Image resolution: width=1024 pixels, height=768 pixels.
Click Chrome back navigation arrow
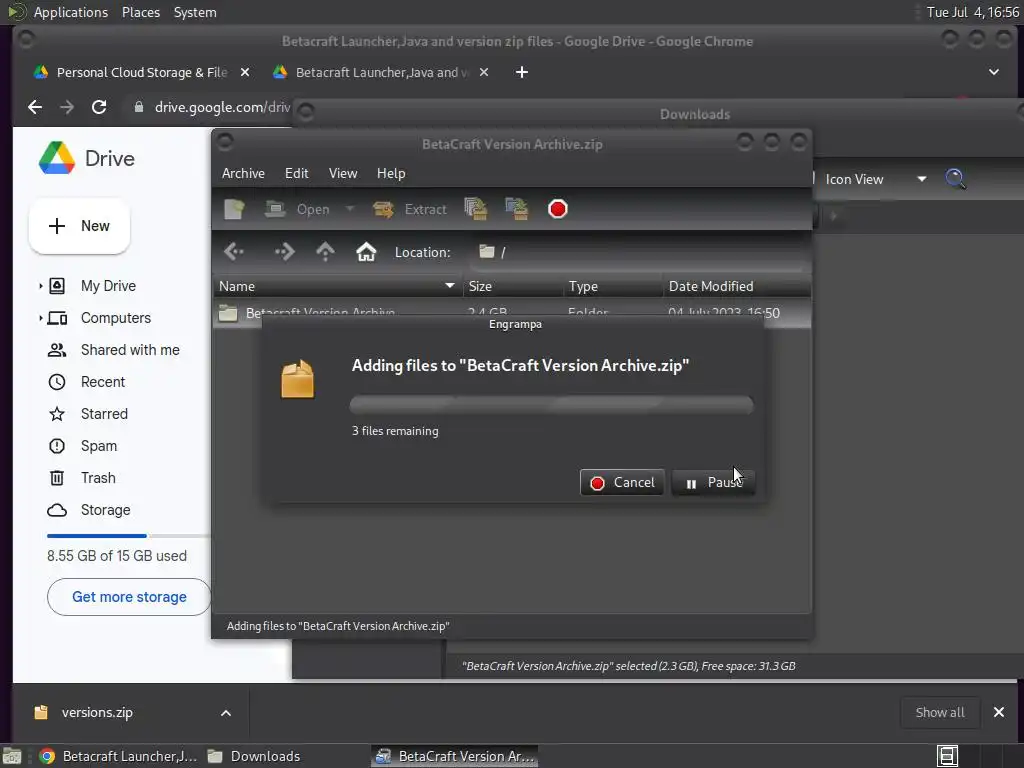[x=35, y=107]
